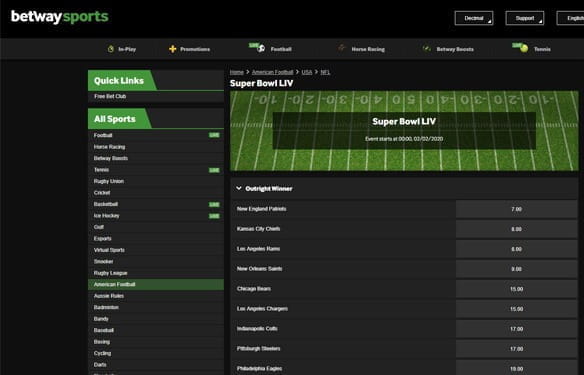Open Rugby Union from the sports list

point(156,181)
